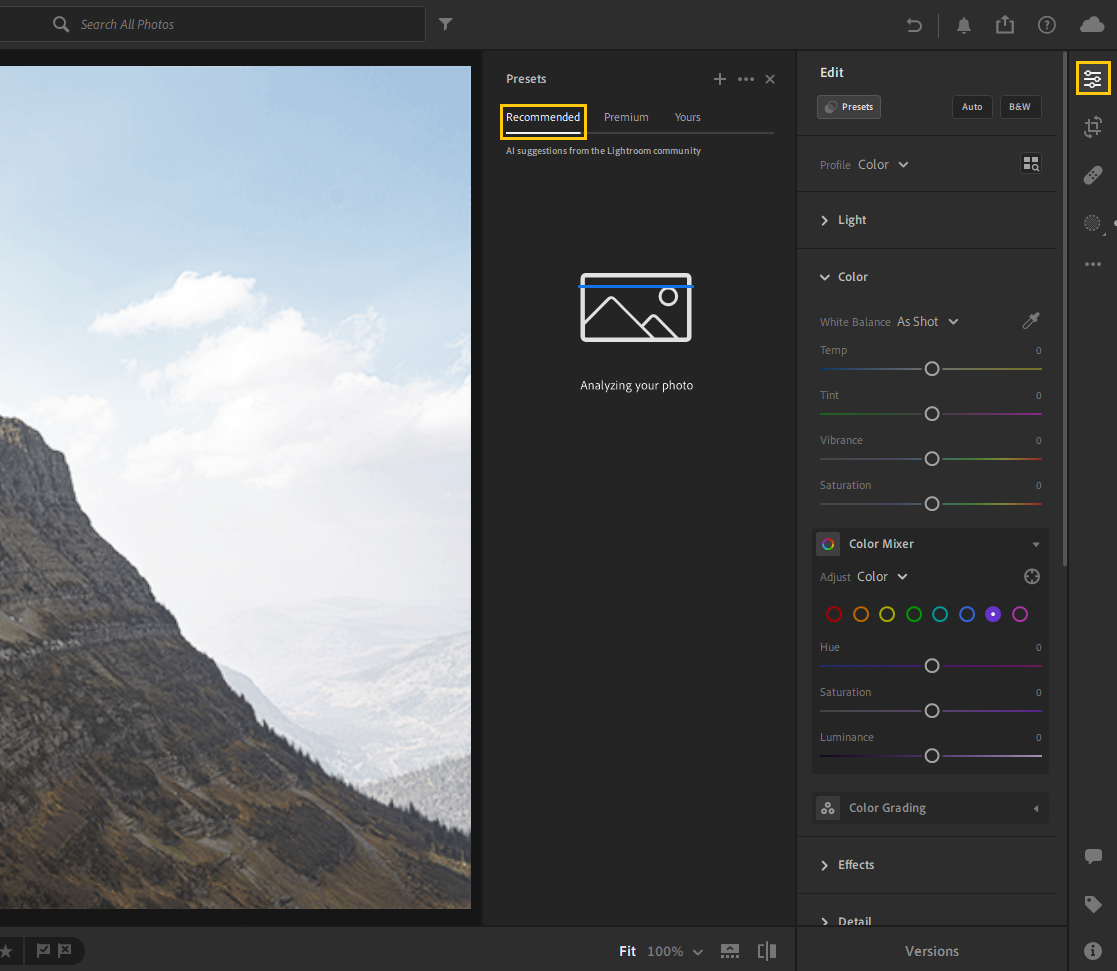
Task: Open the Profile browser grid icon
Action: click(1031, 164)
